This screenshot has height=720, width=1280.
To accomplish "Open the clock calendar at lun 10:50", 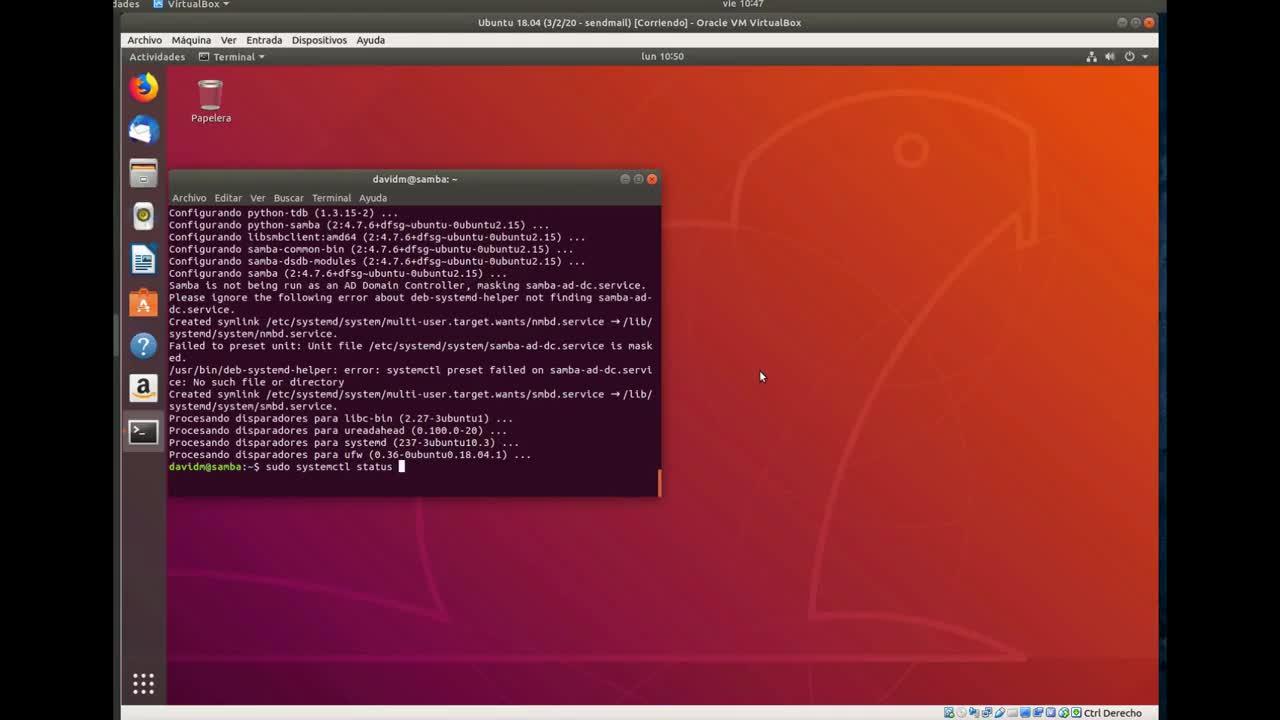I will [x=662, y=57].
